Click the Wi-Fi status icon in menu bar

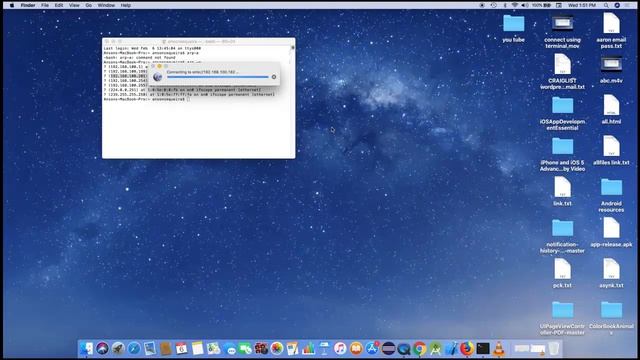point(515,5)
